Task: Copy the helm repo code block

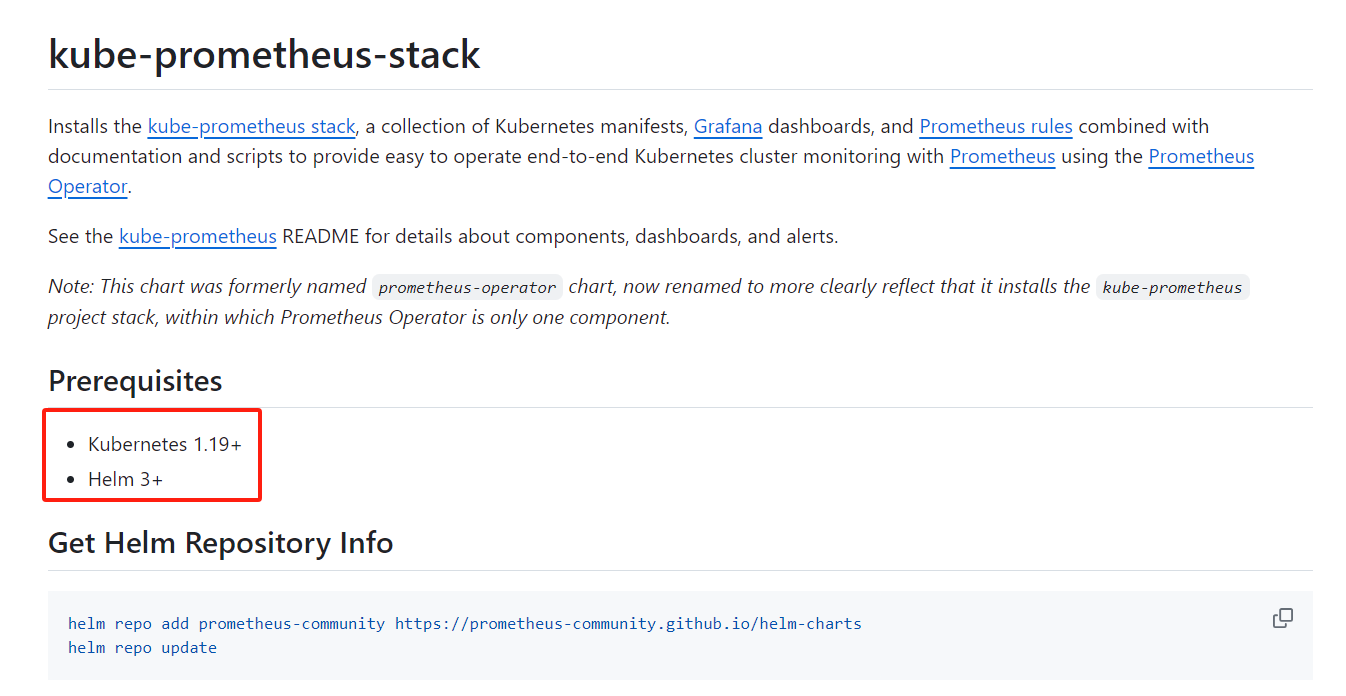Action: click(x=1282, y=618)
